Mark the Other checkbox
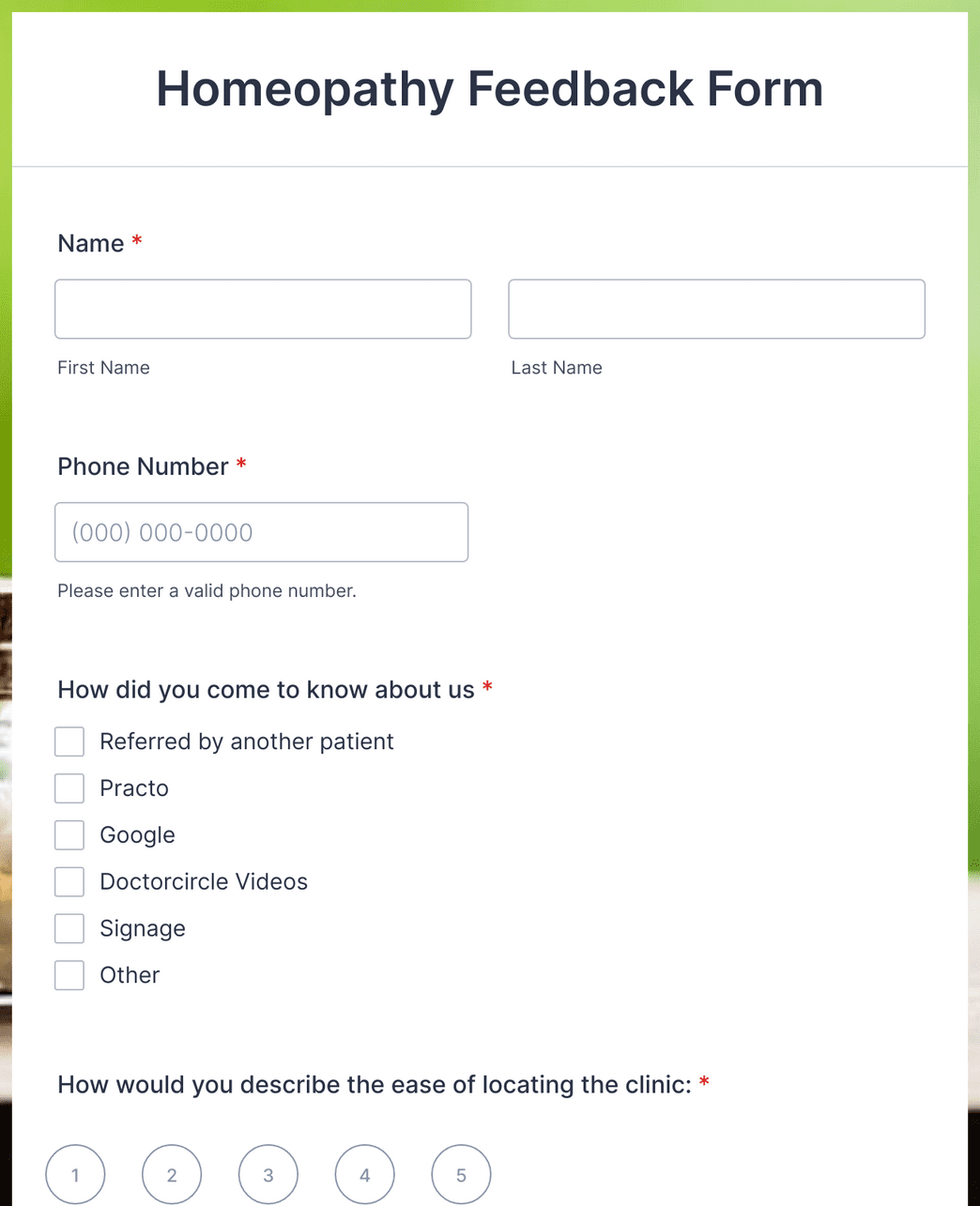The height and width of the screenshot is (1206, 980). click(69, 976)
